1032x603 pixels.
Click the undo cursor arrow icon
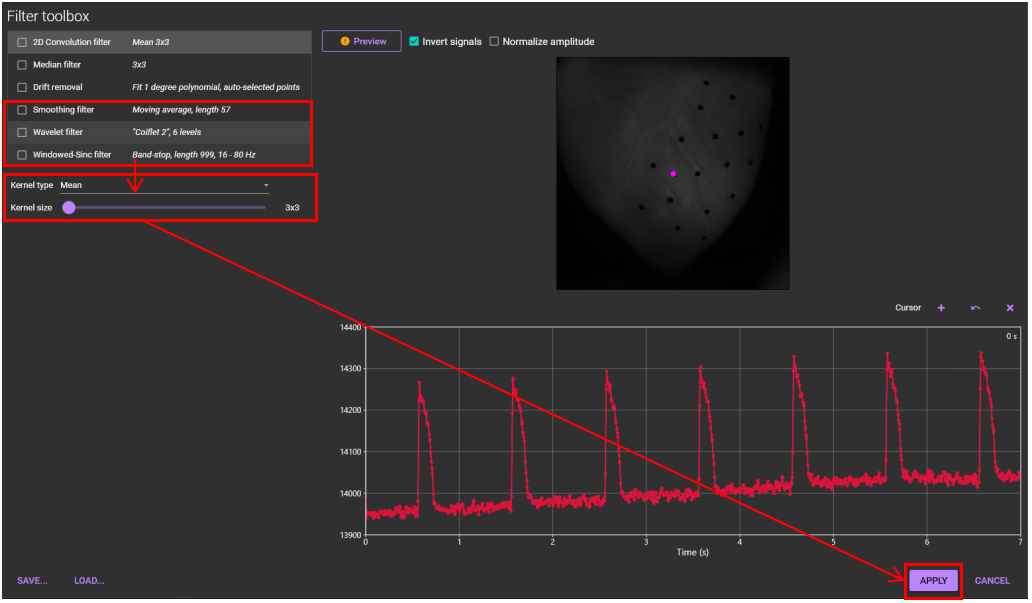pyautogui.click(x=975, y=308)
